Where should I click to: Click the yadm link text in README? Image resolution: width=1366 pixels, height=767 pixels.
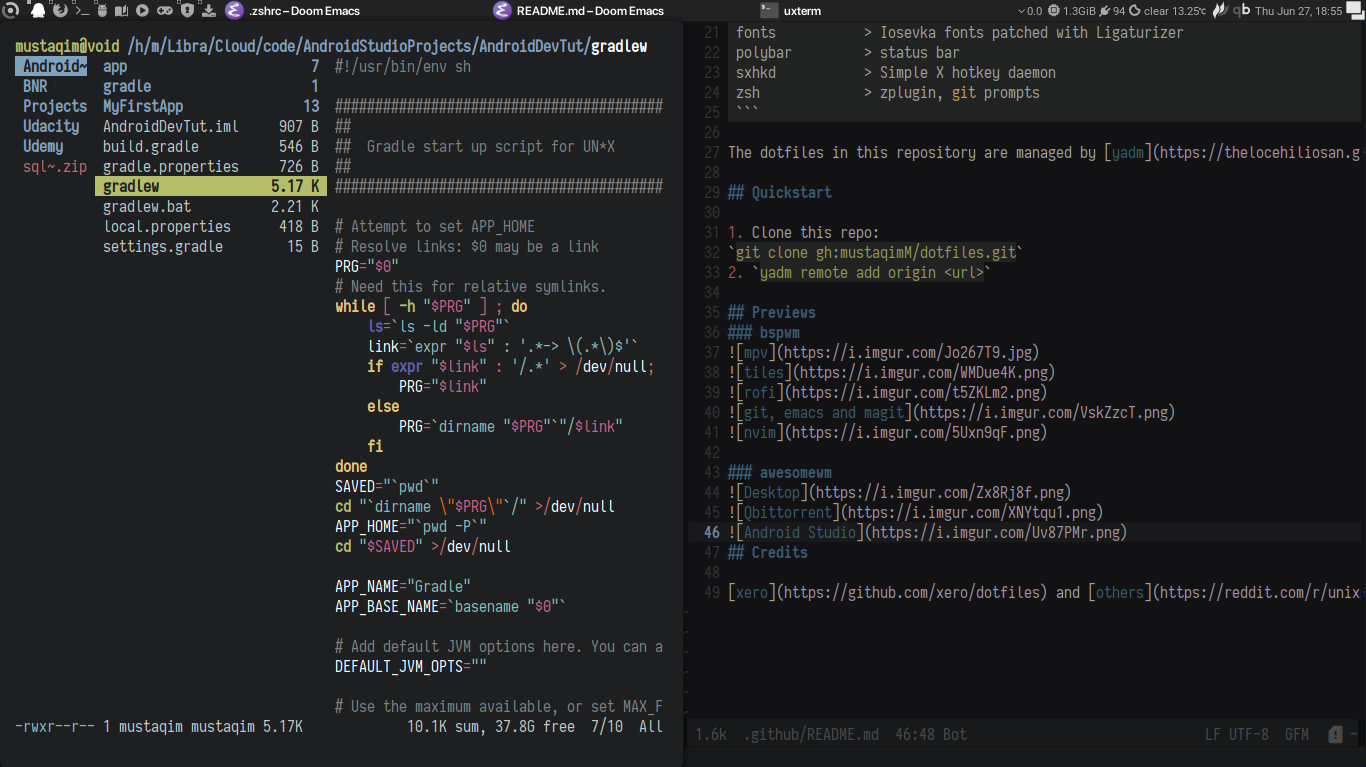[1128, 153]
